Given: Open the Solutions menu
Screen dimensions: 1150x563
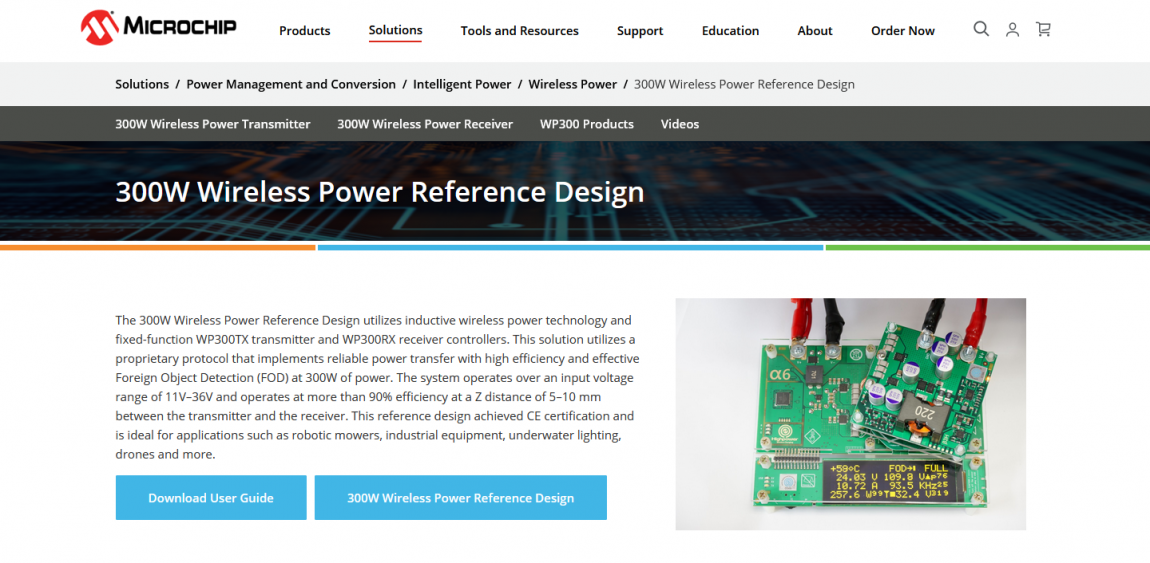Looking at the screenshot, I should coord(395,30).
